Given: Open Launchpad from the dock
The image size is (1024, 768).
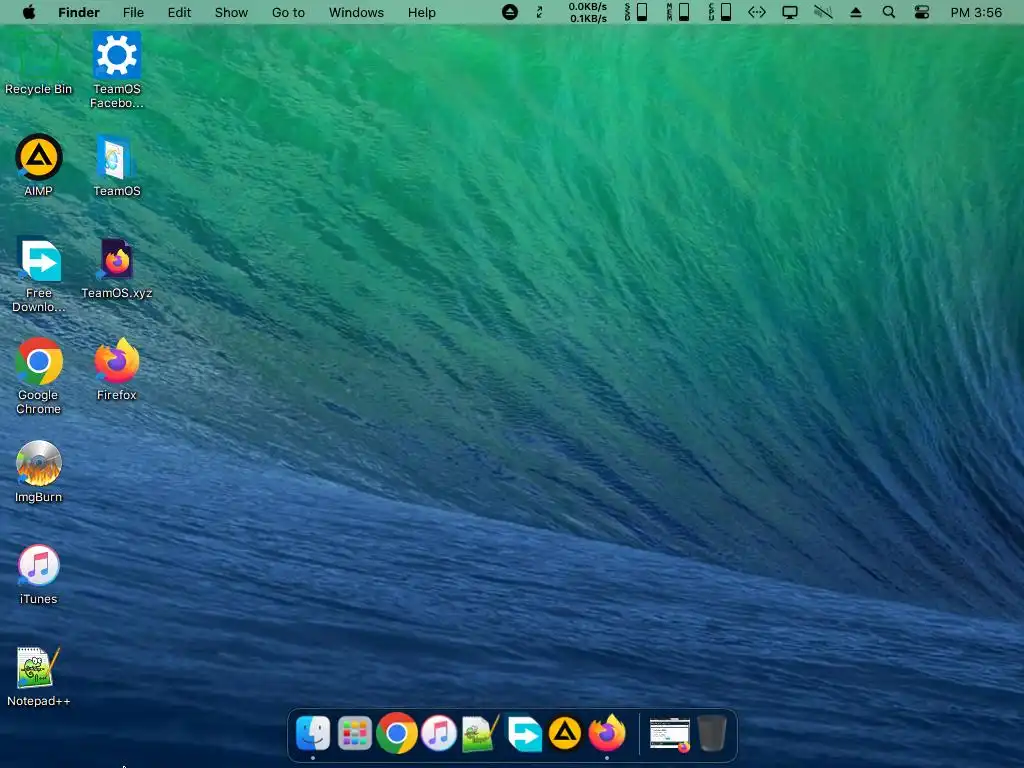Looking at the screenshot, I should (355, 733).
